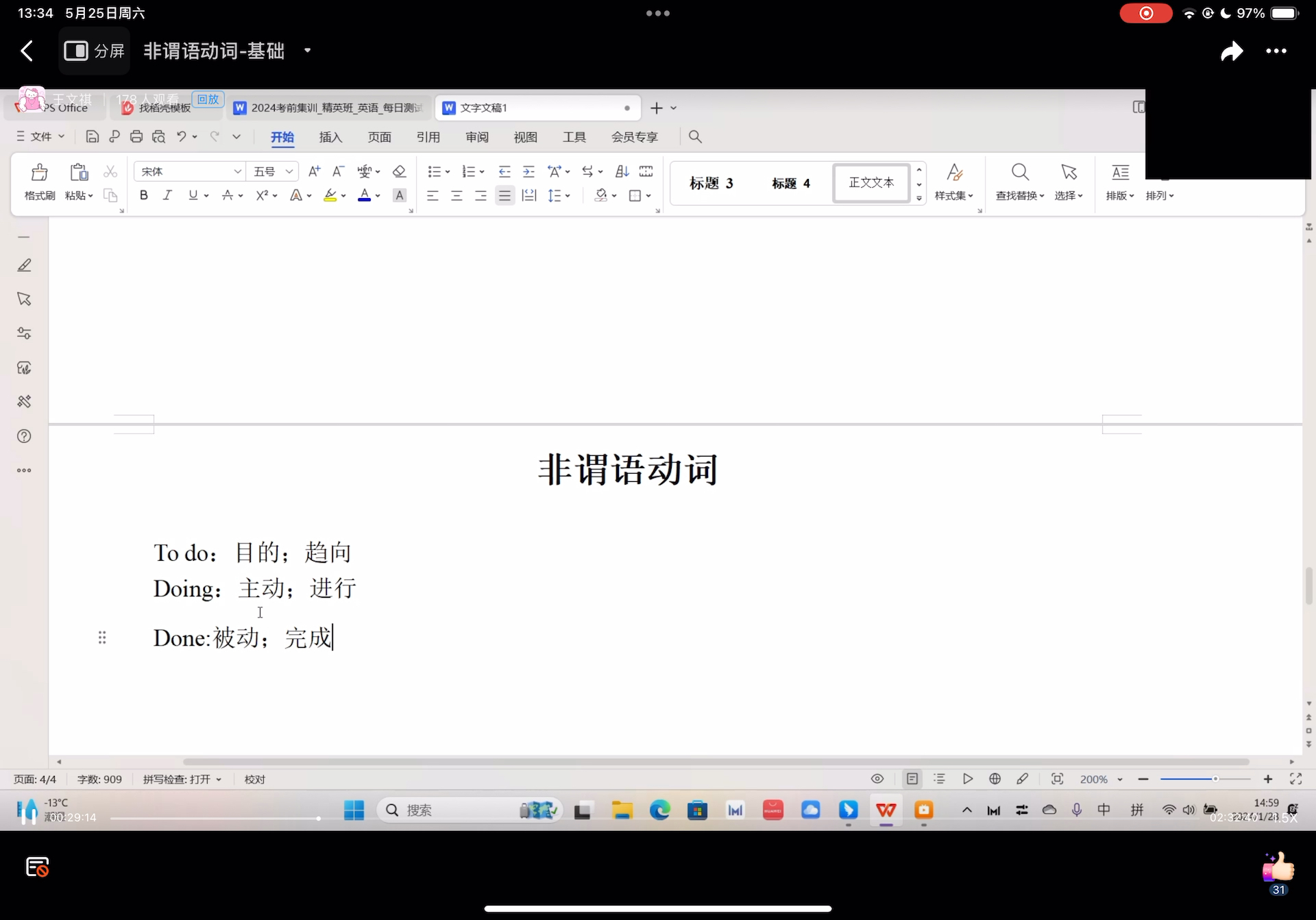Image resolution: width=1316 pixels, height=920 pixels.
Task: Switch to the References (引用) tab
Action: (x=428, y=137)
